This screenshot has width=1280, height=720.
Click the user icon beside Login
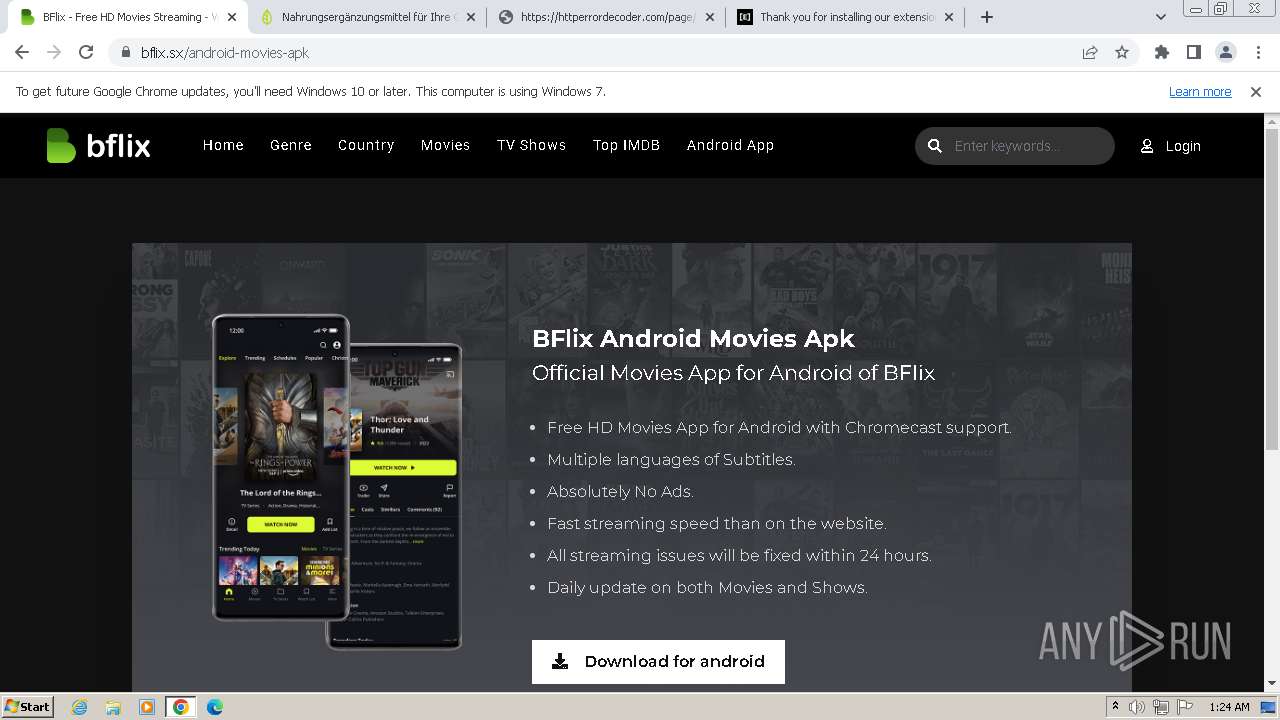tap(1147, 146)
